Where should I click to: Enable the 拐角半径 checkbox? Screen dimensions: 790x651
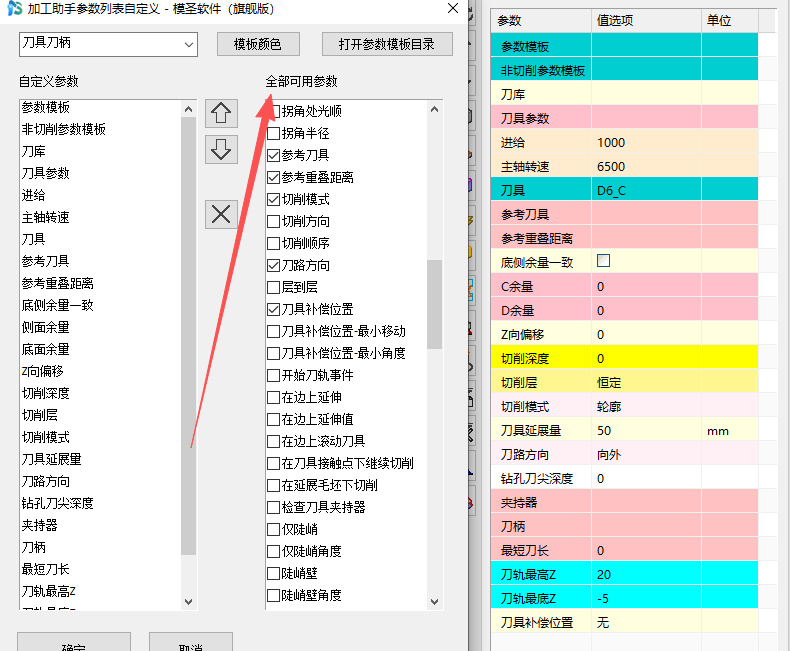pos(274,133)
